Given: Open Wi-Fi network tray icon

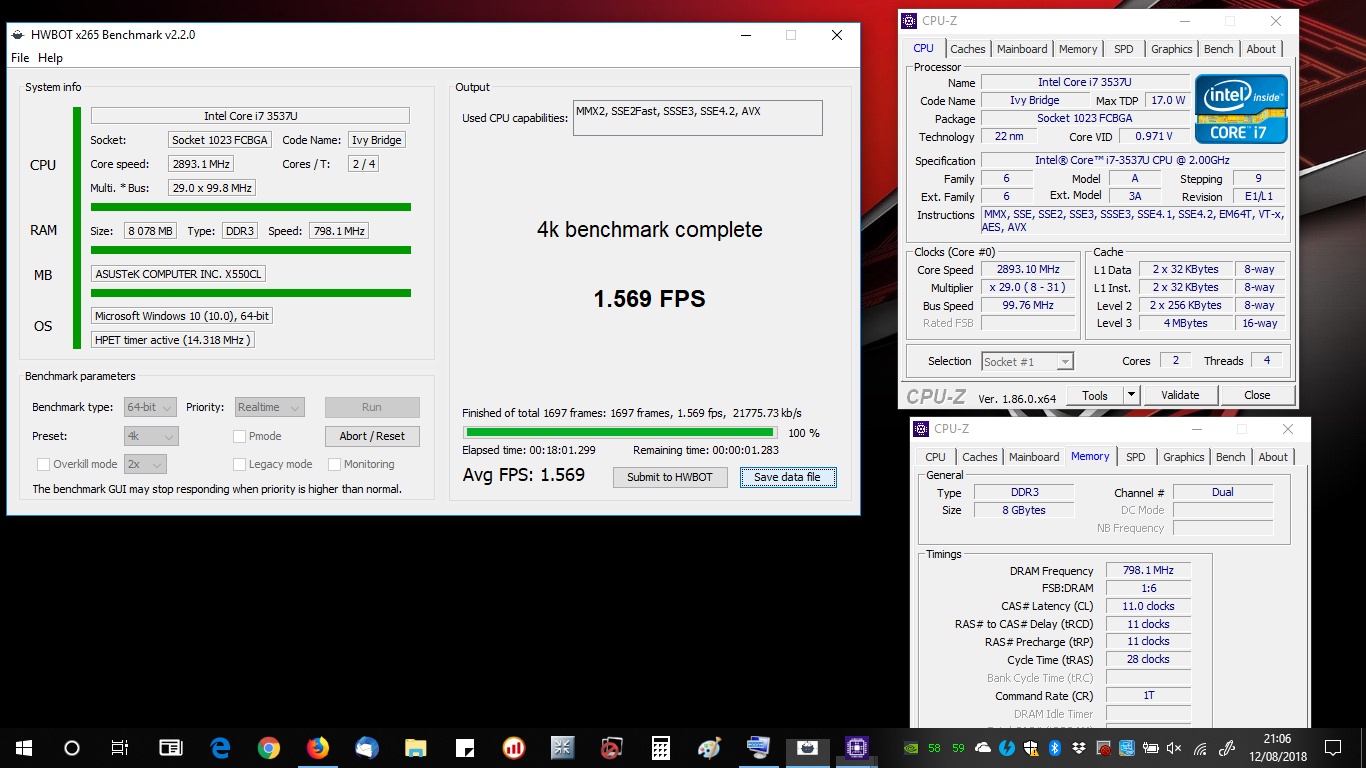Looking at the screenshot, I should (x=1200, y=747).
